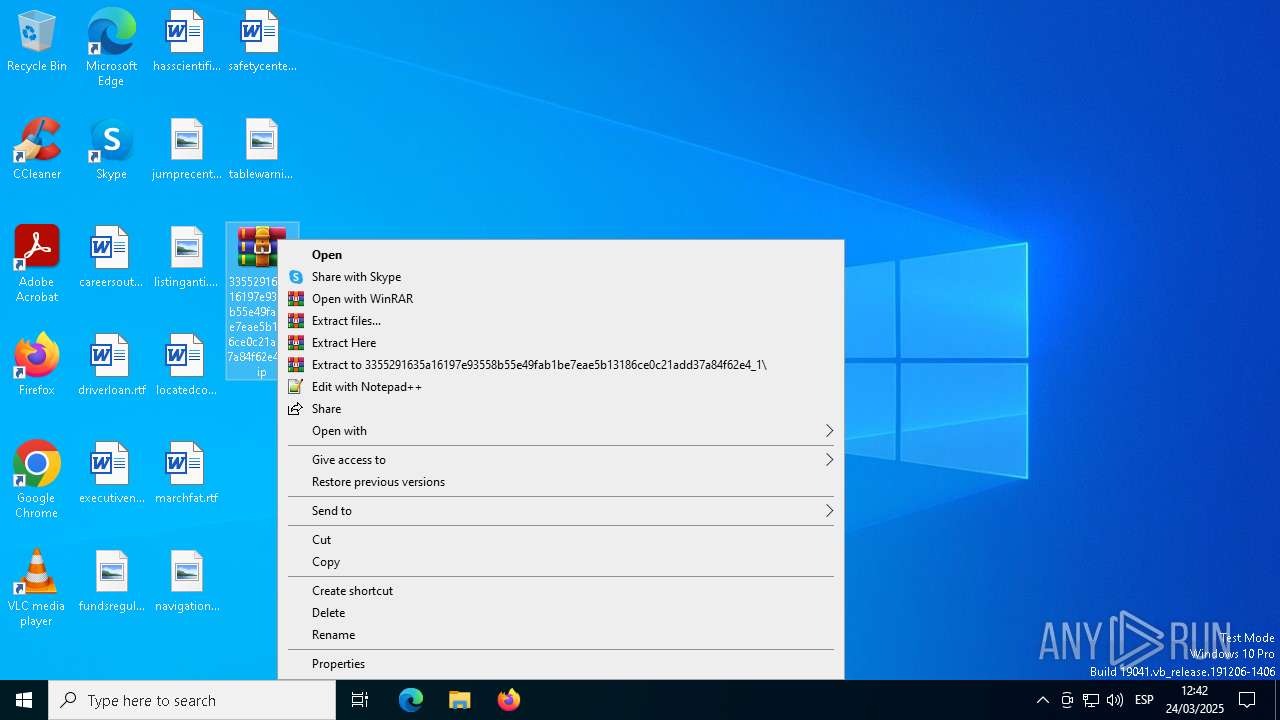1280x720 pixels.
Task: Select the fundsregul... image file
Action: pos(111,582)
